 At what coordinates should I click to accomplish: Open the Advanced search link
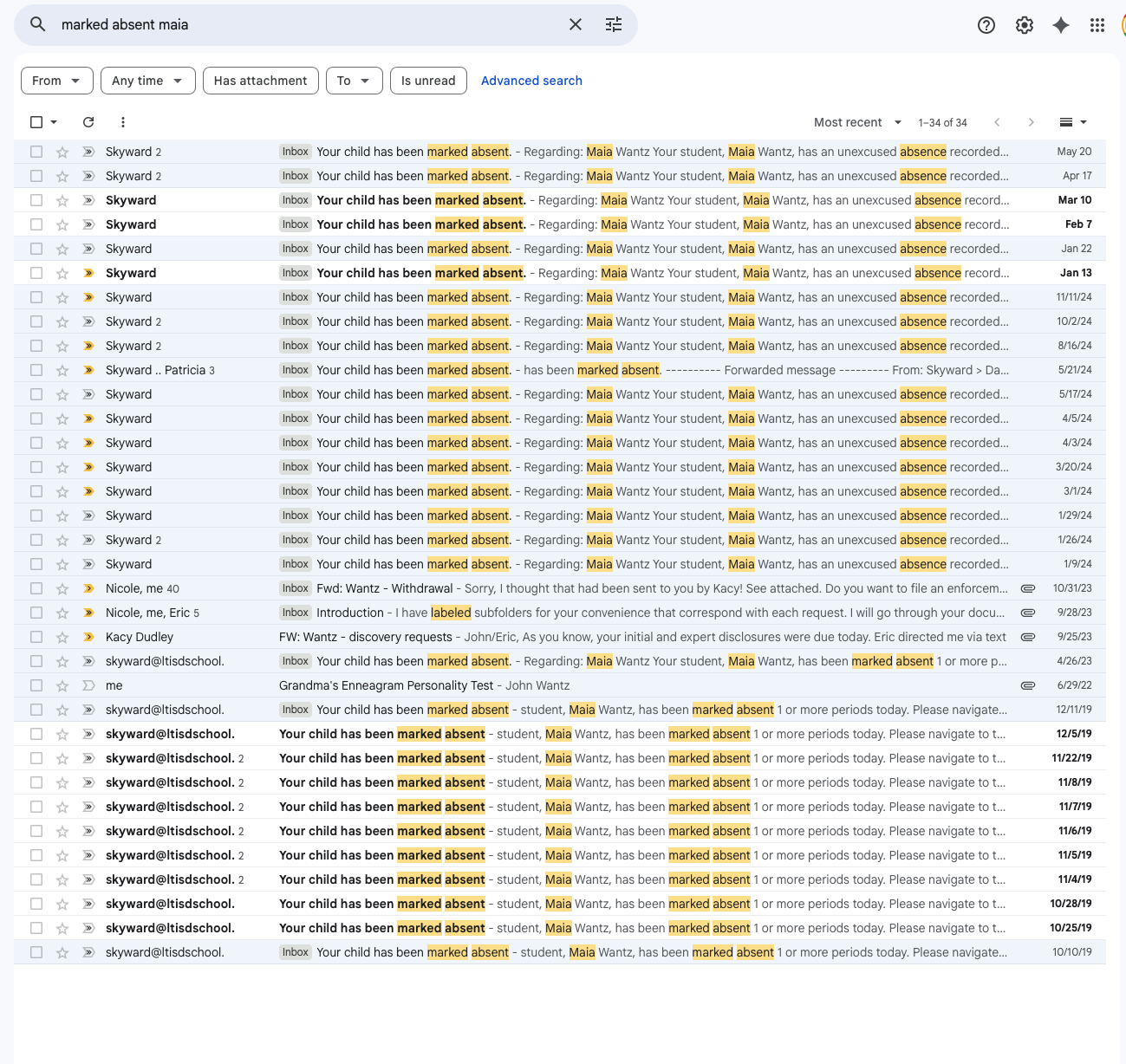[531, 81]
